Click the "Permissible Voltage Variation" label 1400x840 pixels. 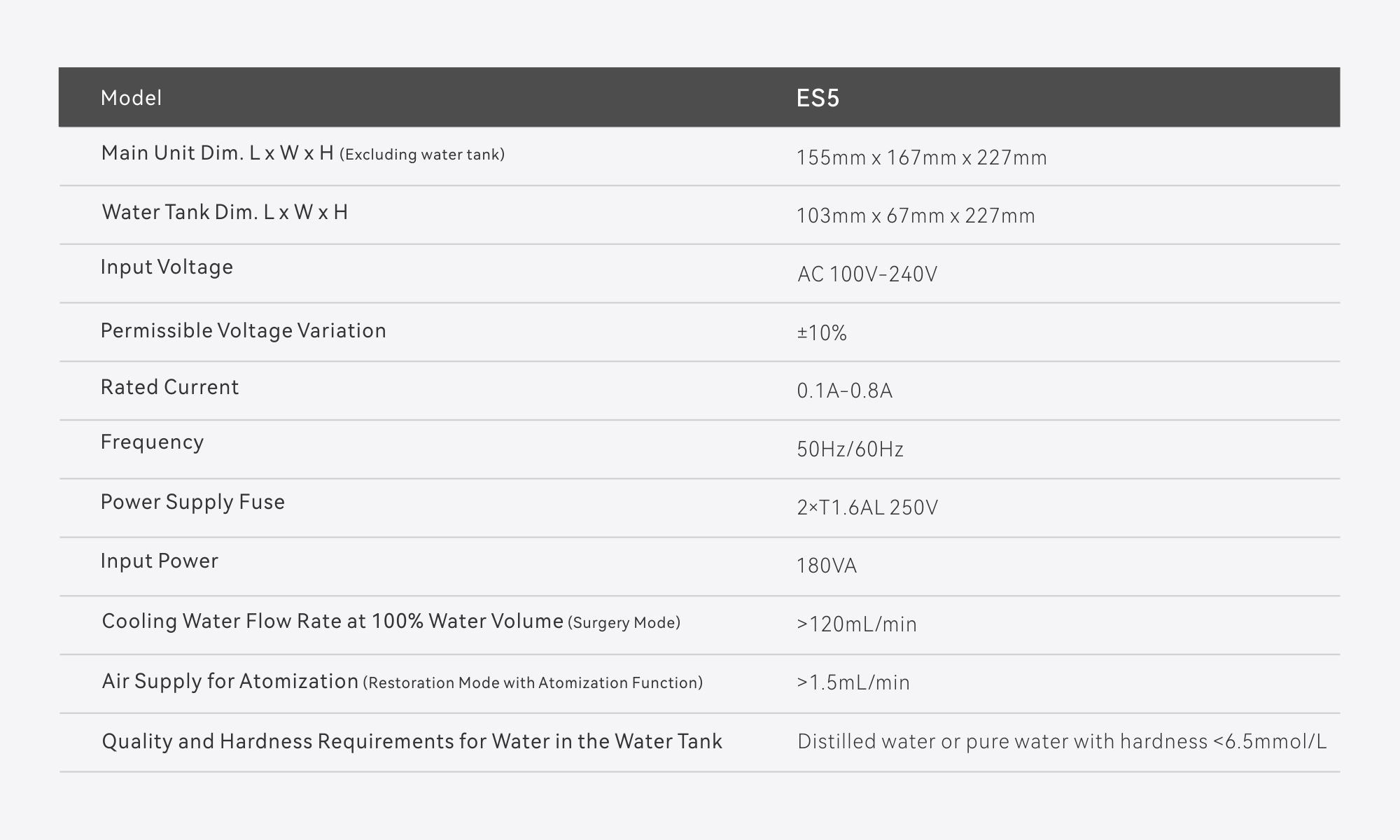(x=243, y=330)
